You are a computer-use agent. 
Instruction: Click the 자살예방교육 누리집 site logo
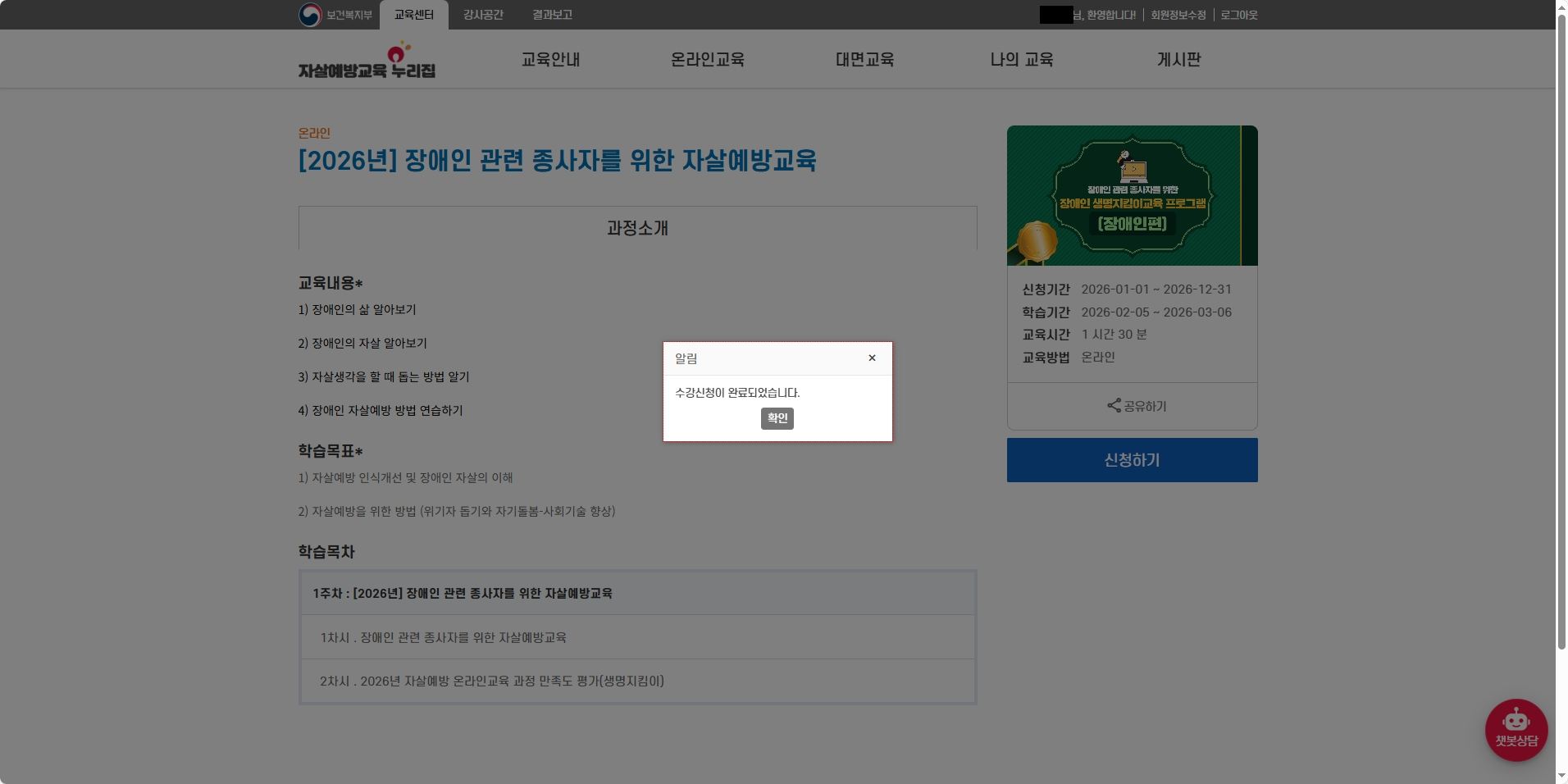[x=367, y=62]
